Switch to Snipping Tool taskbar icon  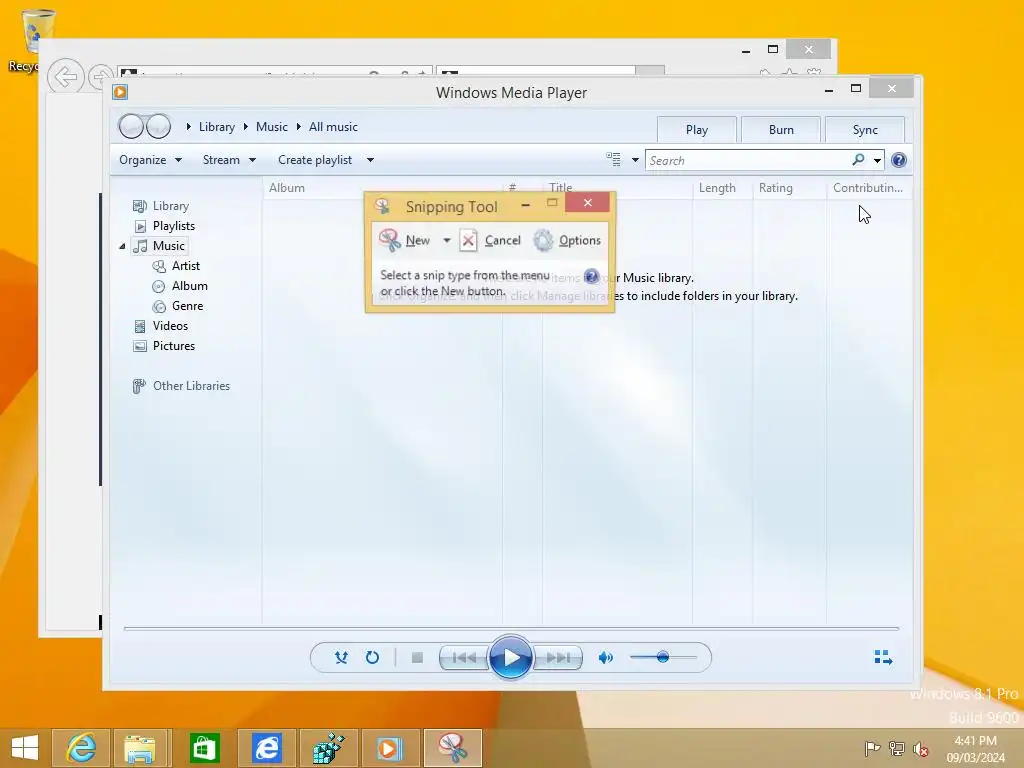[453, 748]
